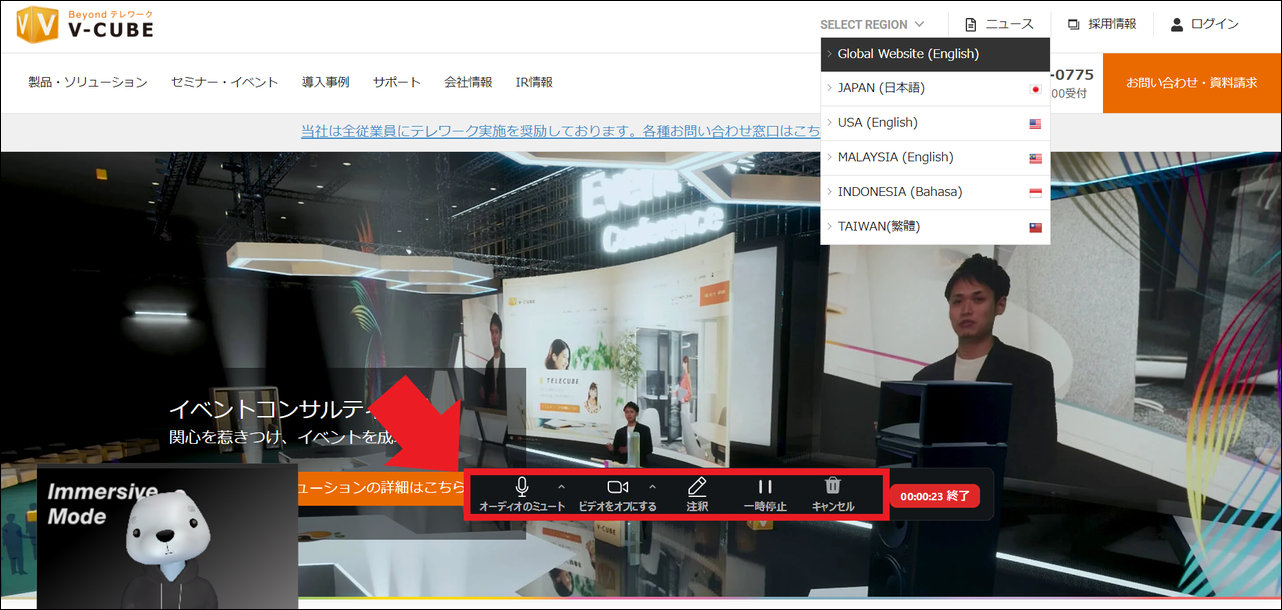Open 製品・ソリューション menu
The image size is (1282, 610).
coord(88,82)
